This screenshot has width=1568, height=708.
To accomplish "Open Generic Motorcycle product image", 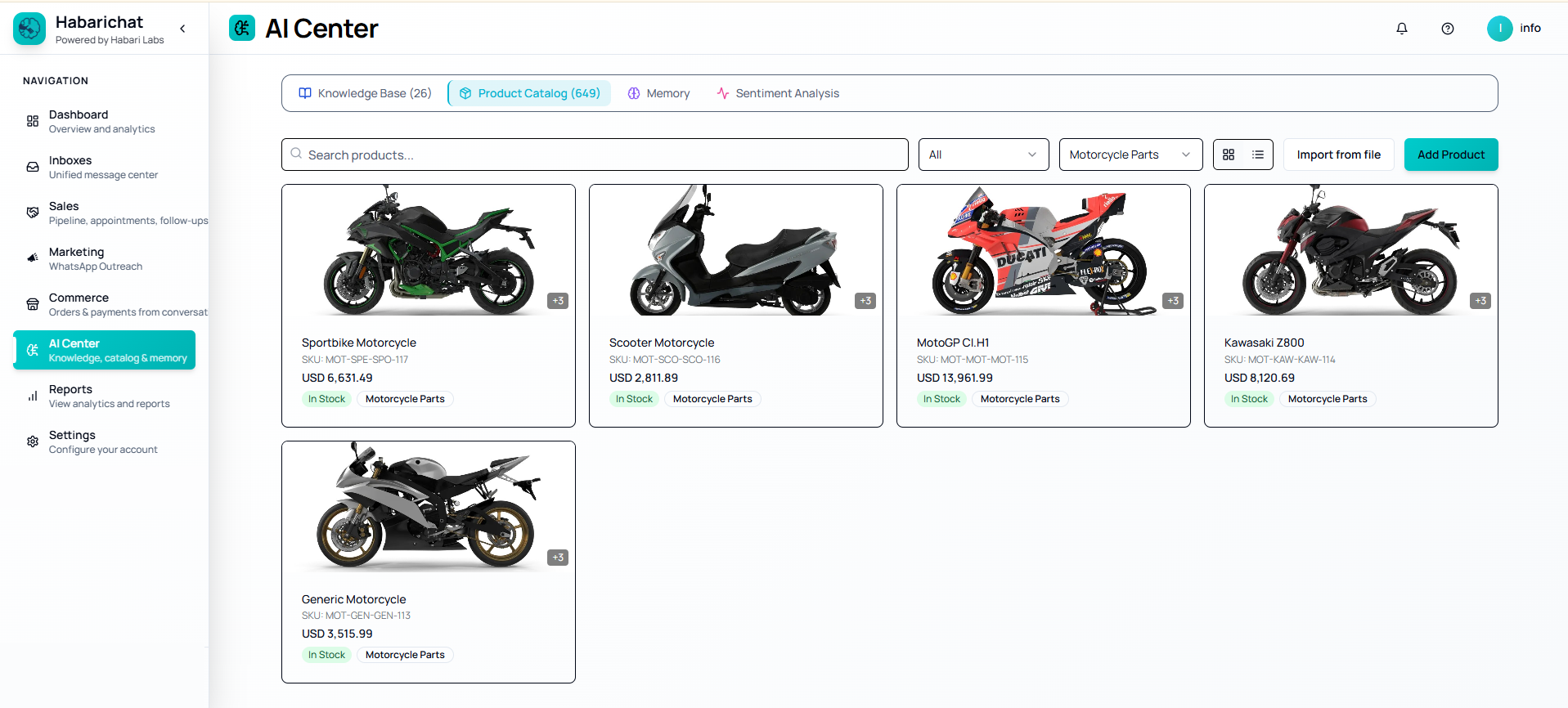I will [429, 507].
